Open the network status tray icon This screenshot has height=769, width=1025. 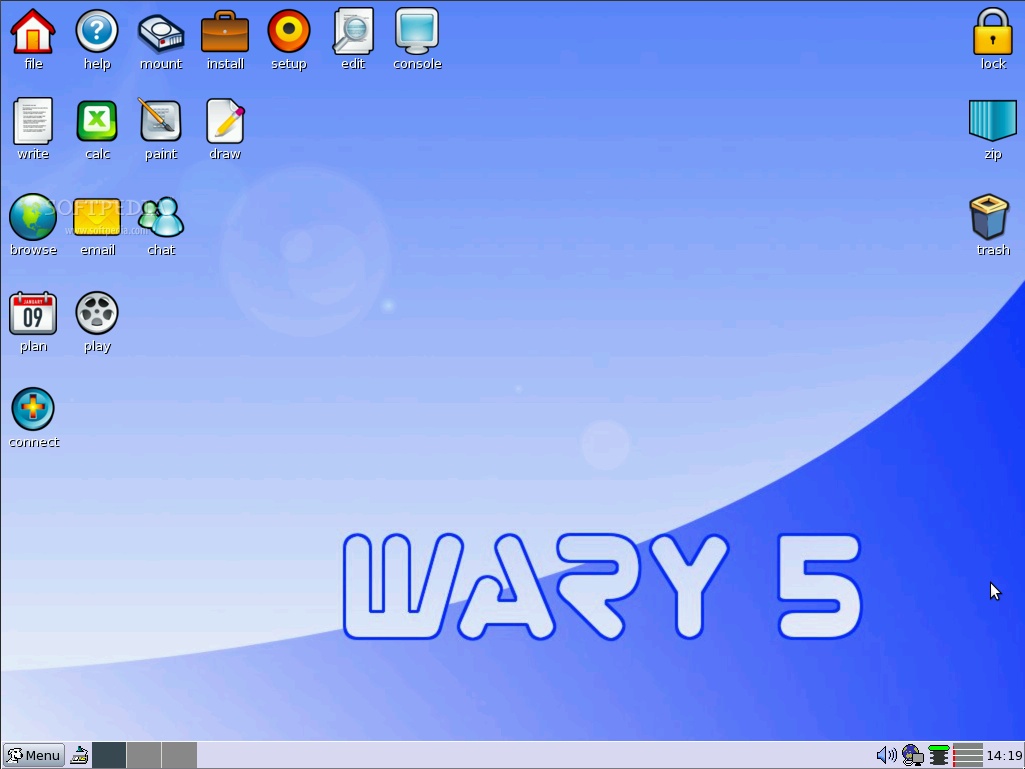[x=912, y=755]
